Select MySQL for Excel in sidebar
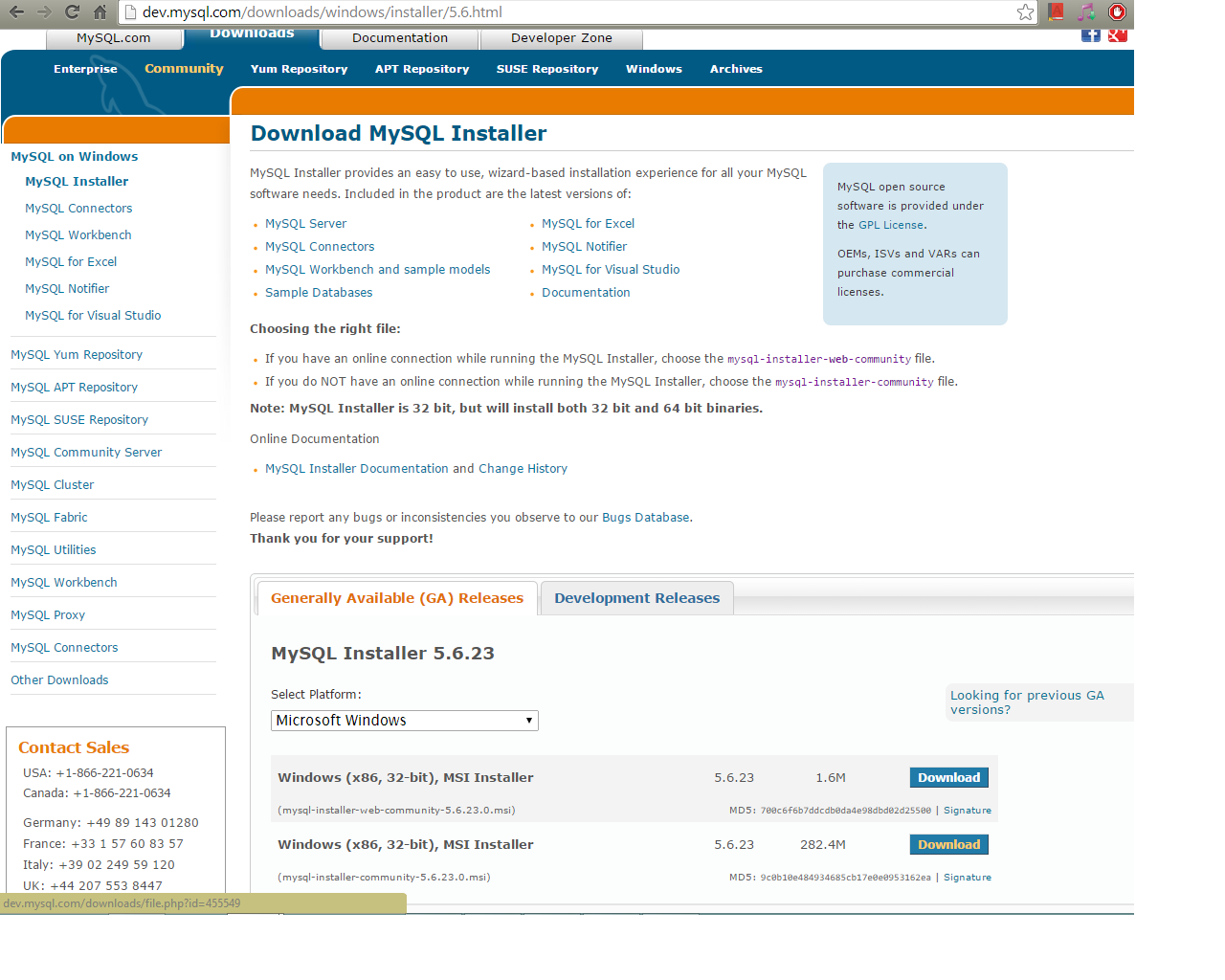The width and height of the screenshot is (1225, 980). click(71, 262)
